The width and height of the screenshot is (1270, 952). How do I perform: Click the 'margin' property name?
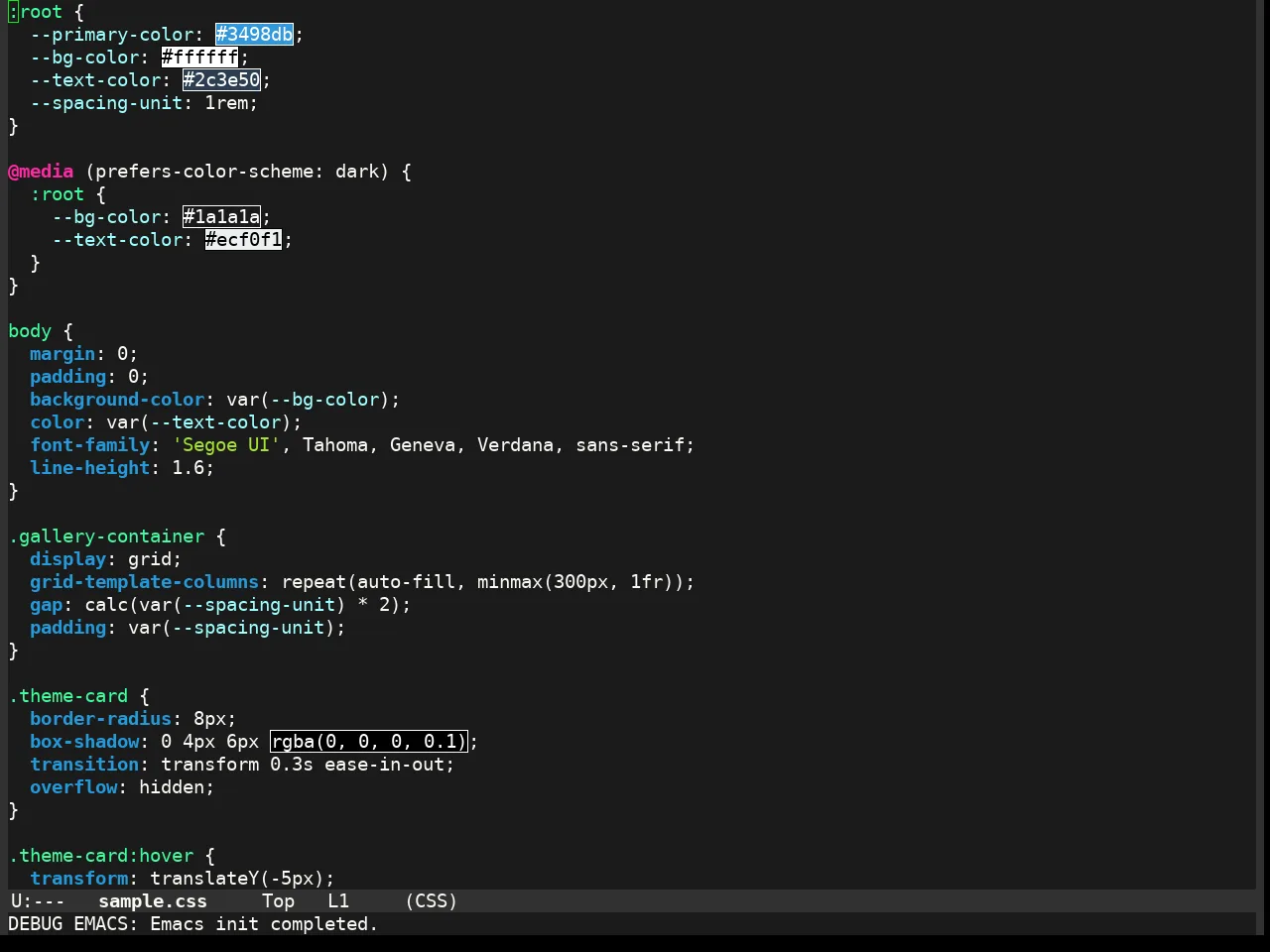[x=63, y=354]
